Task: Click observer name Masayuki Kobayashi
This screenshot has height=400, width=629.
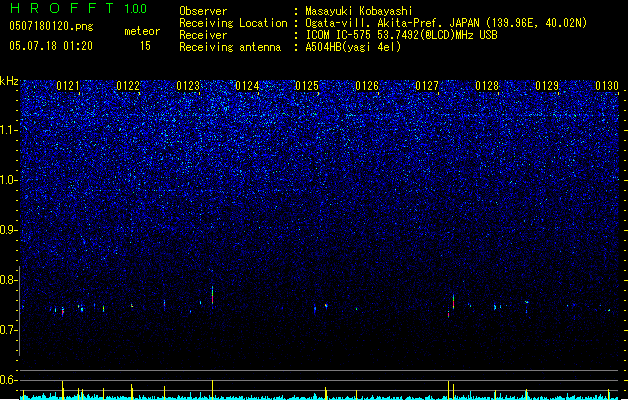Action: [x=359, y=11]
